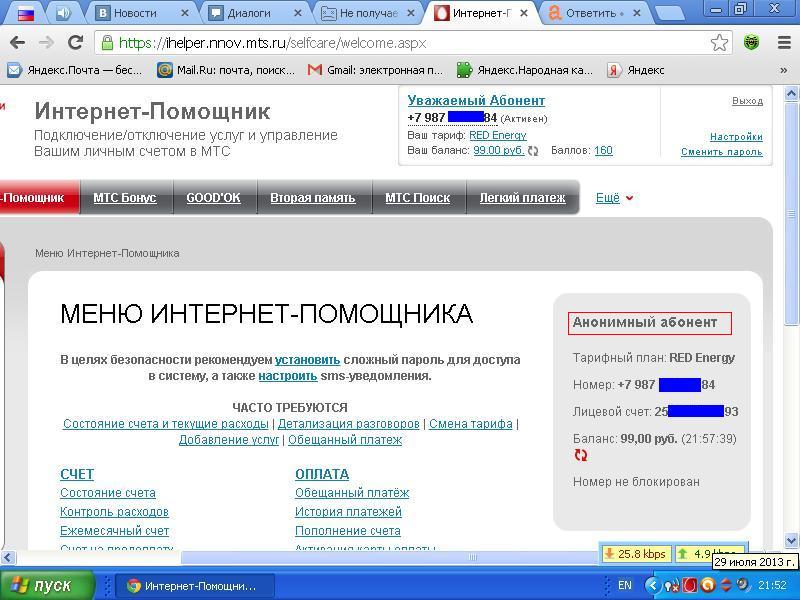This screenshot has width=800, height=600.
Task: Switch keyboard language via EN indicator
Action: [x=624, y=585]
